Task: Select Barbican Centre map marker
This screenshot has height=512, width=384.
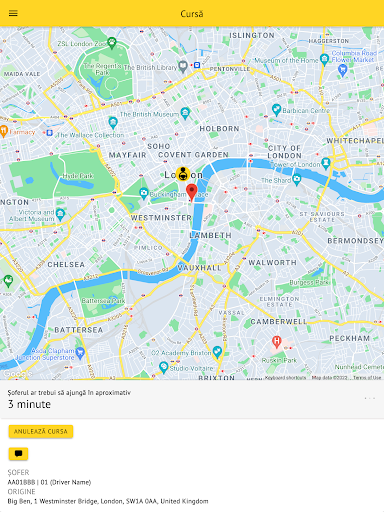Action: point(276,110)
